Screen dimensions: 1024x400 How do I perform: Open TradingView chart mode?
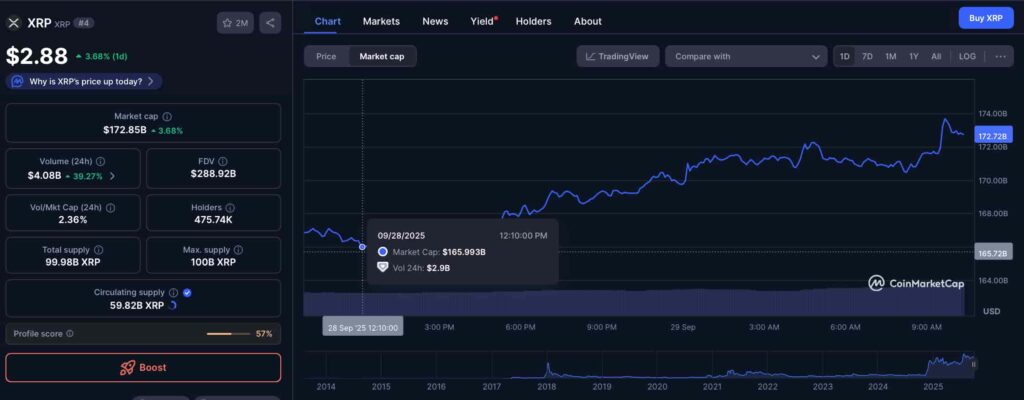point(618,56)
